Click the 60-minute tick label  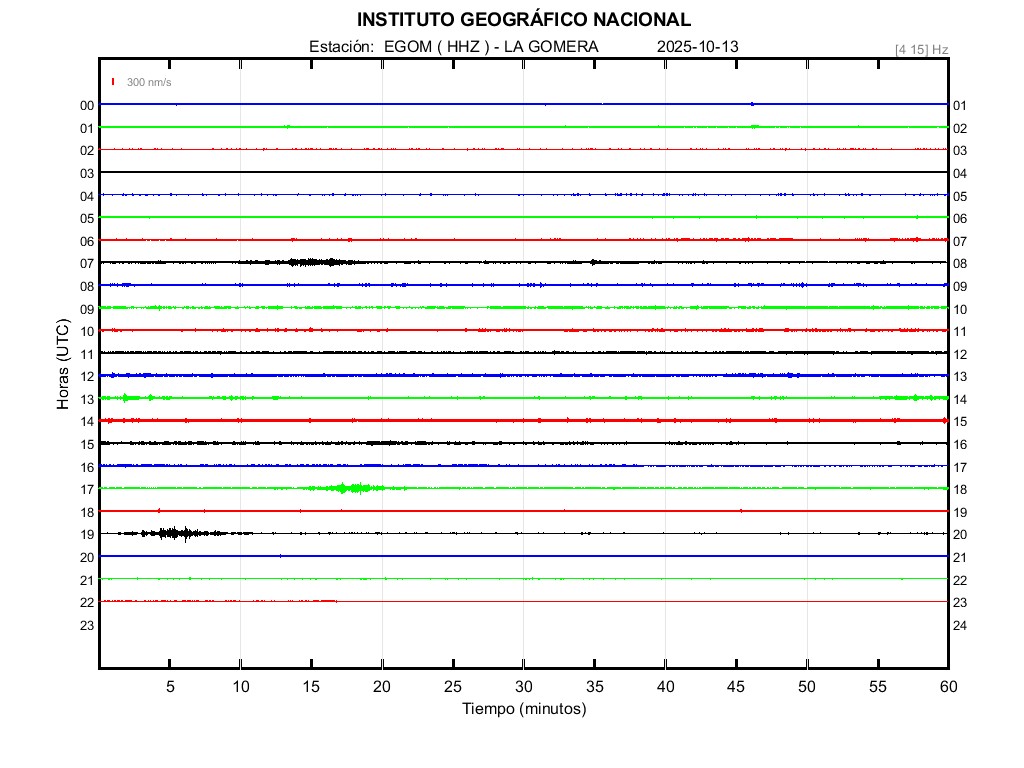click(947, 686)
